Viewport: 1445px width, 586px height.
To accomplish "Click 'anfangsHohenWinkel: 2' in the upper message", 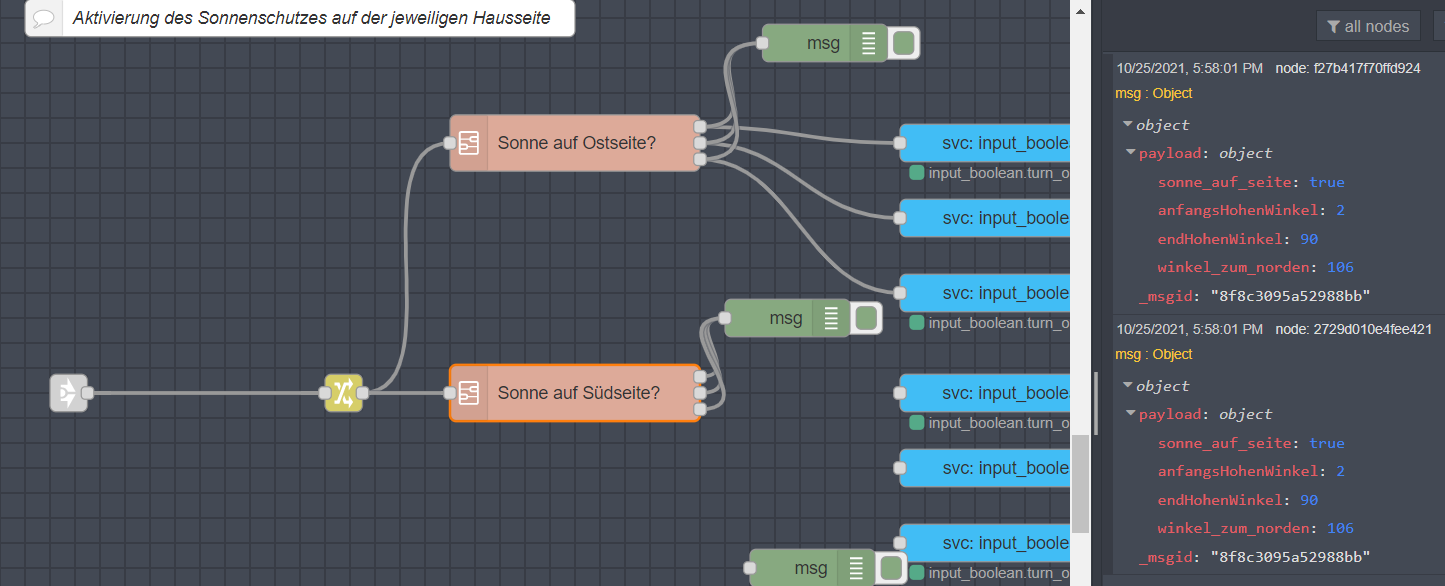I will click(1251, 210).
